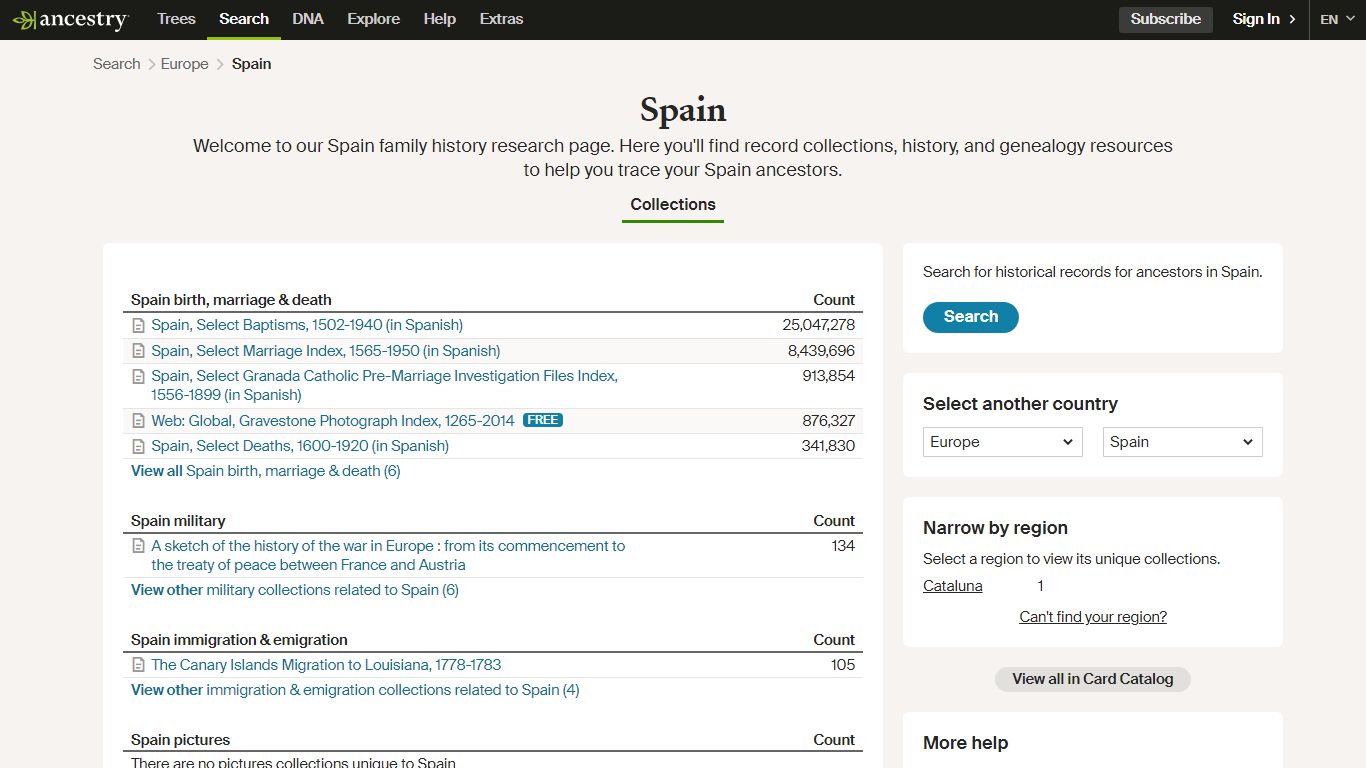Click count 8,439,696
1366x768 pixels.
tap(822, 351)
